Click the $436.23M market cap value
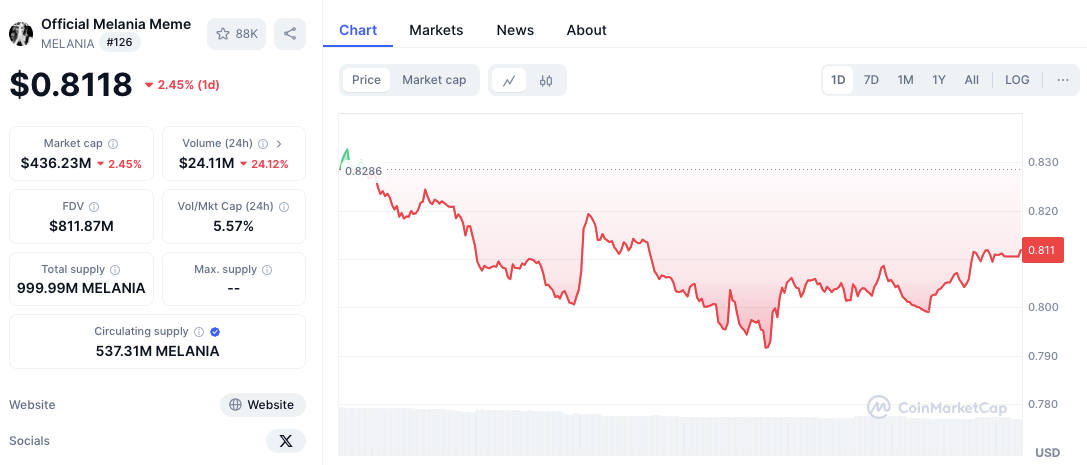Viewport: 1087px width, 465px height. (x=56, y=164)
